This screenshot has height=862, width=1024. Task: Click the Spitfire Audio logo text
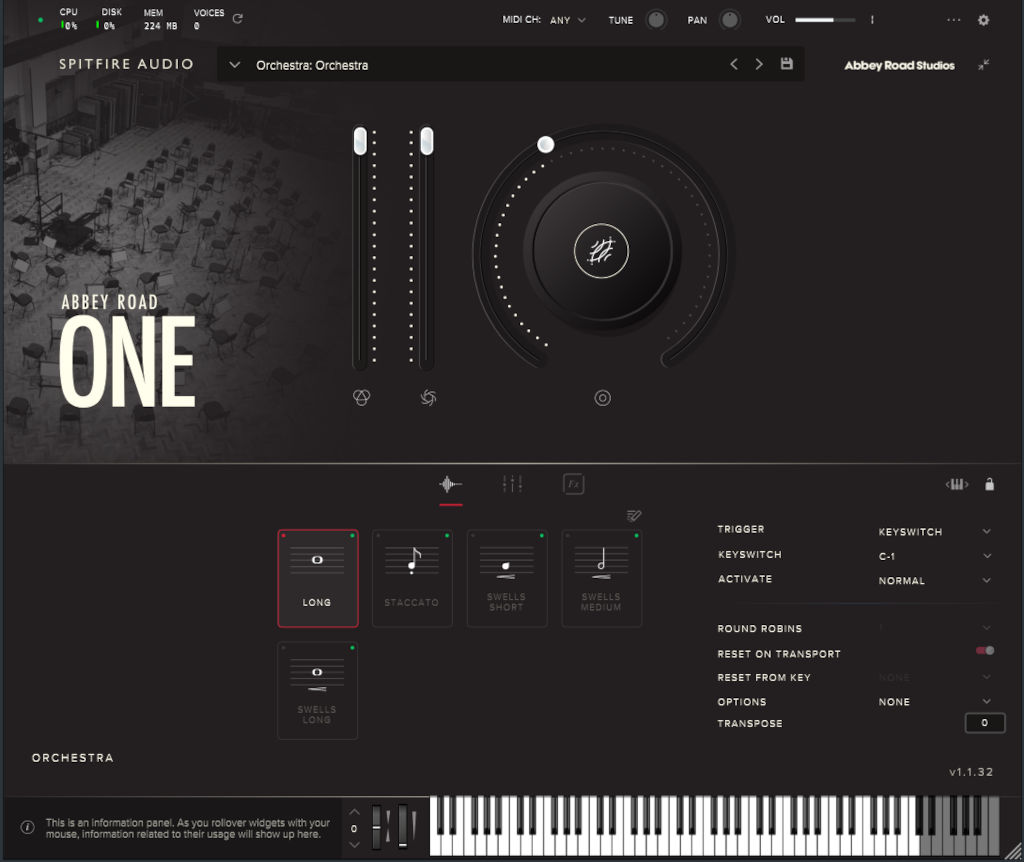(x=126, y=64)
